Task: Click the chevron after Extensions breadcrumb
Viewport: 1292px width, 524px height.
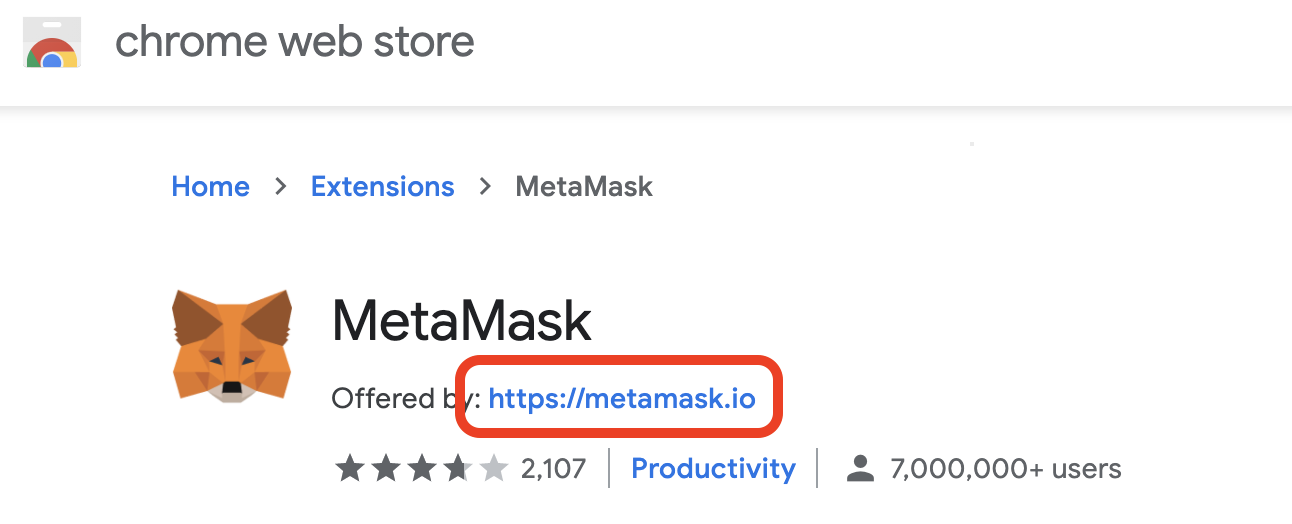Action: (486, 187)
